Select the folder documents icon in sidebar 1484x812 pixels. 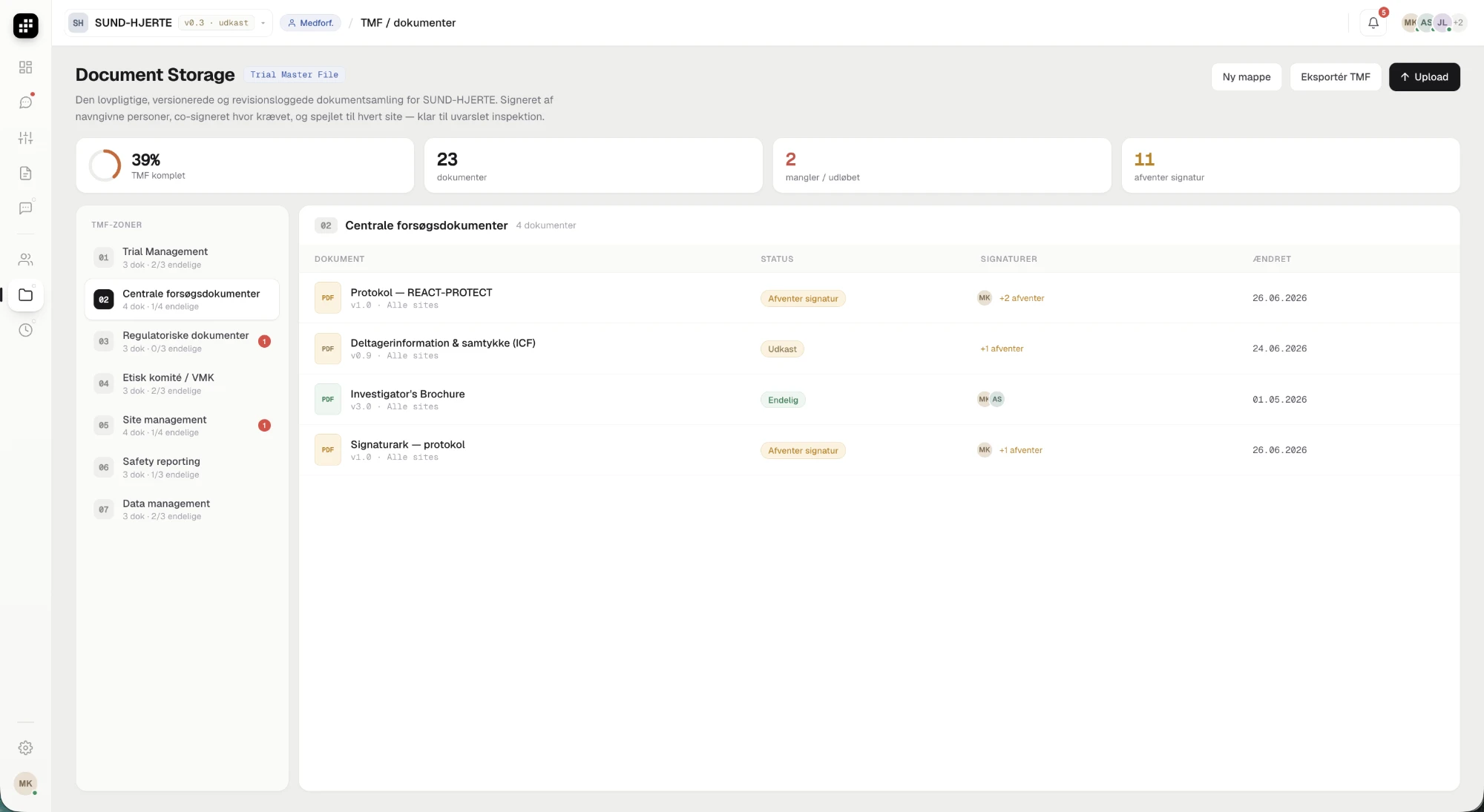click(x=25, y=294)
